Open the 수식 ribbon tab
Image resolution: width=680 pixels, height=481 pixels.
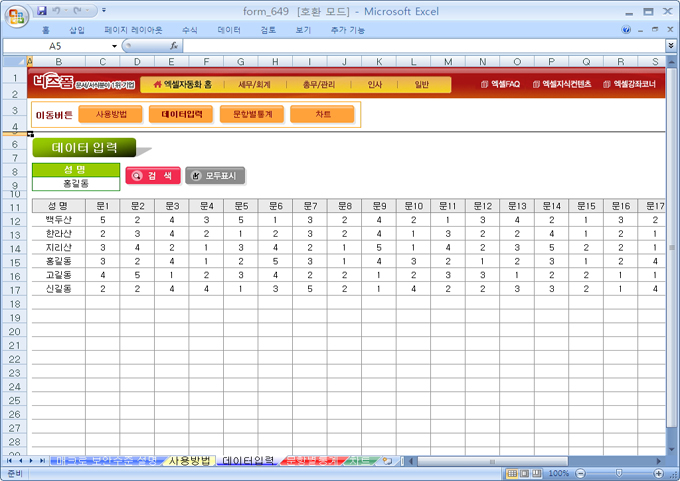click(x=190, y=31)
